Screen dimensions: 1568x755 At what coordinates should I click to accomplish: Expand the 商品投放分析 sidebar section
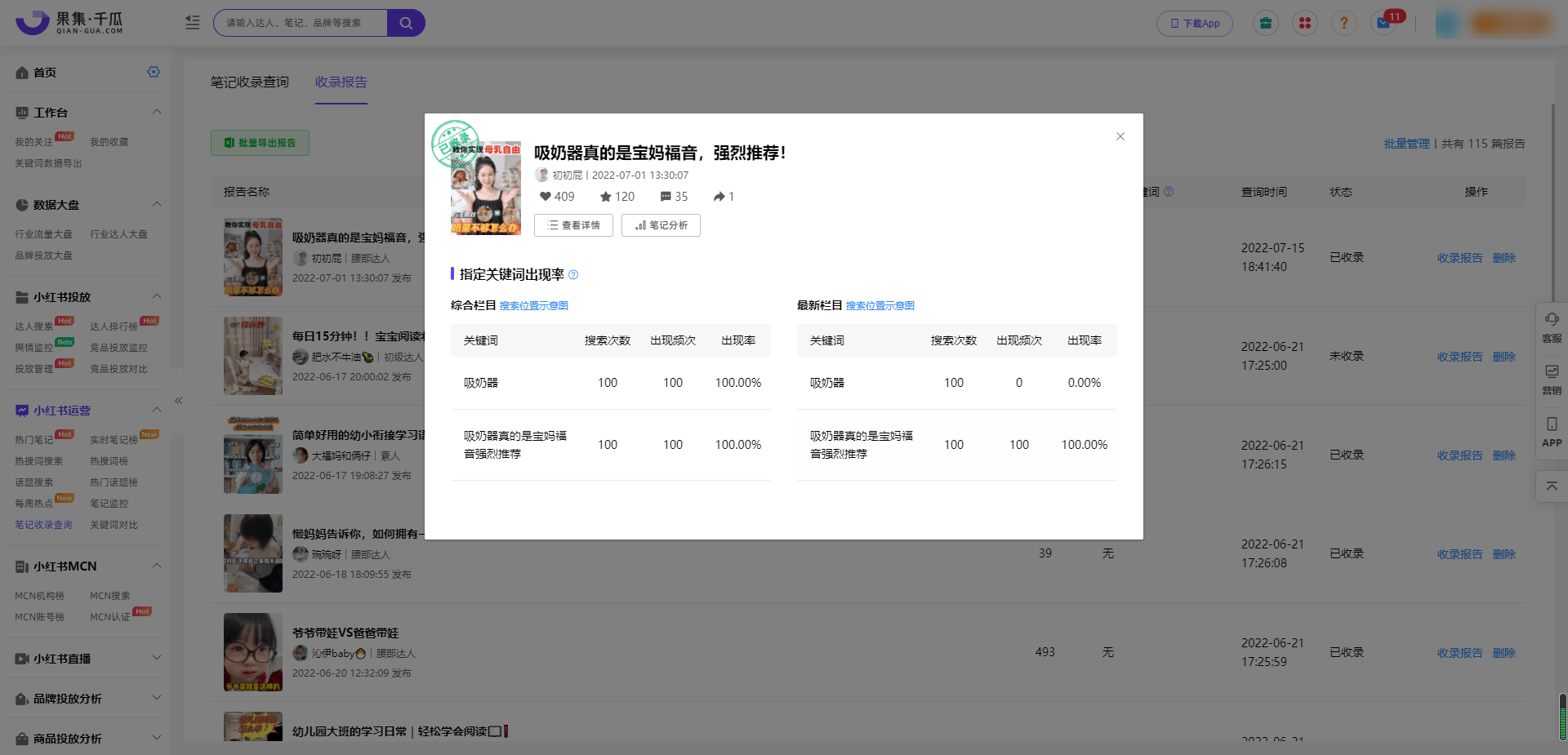(x=157, y=738)
